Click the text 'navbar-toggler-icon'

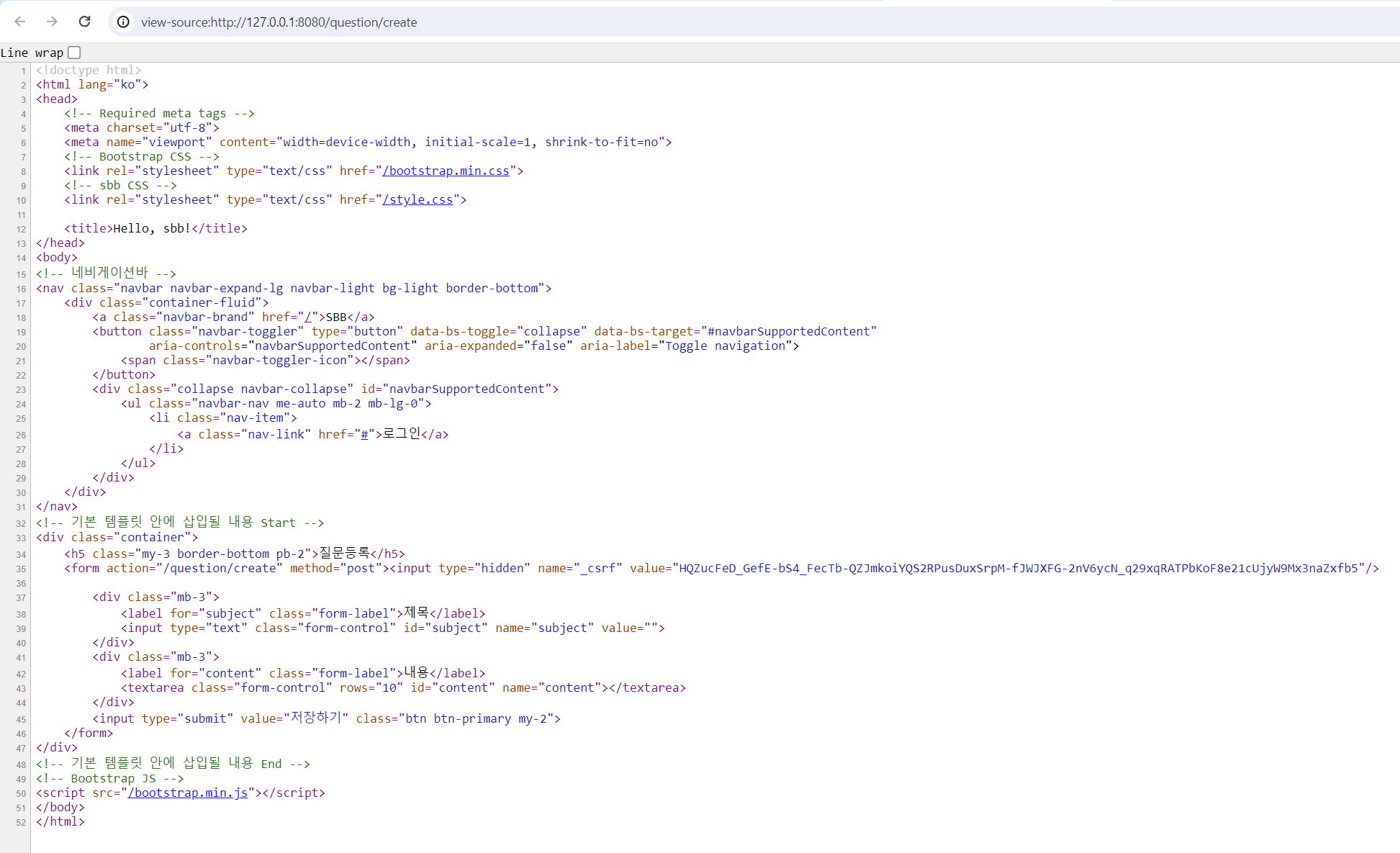click(x=279, y=360)
